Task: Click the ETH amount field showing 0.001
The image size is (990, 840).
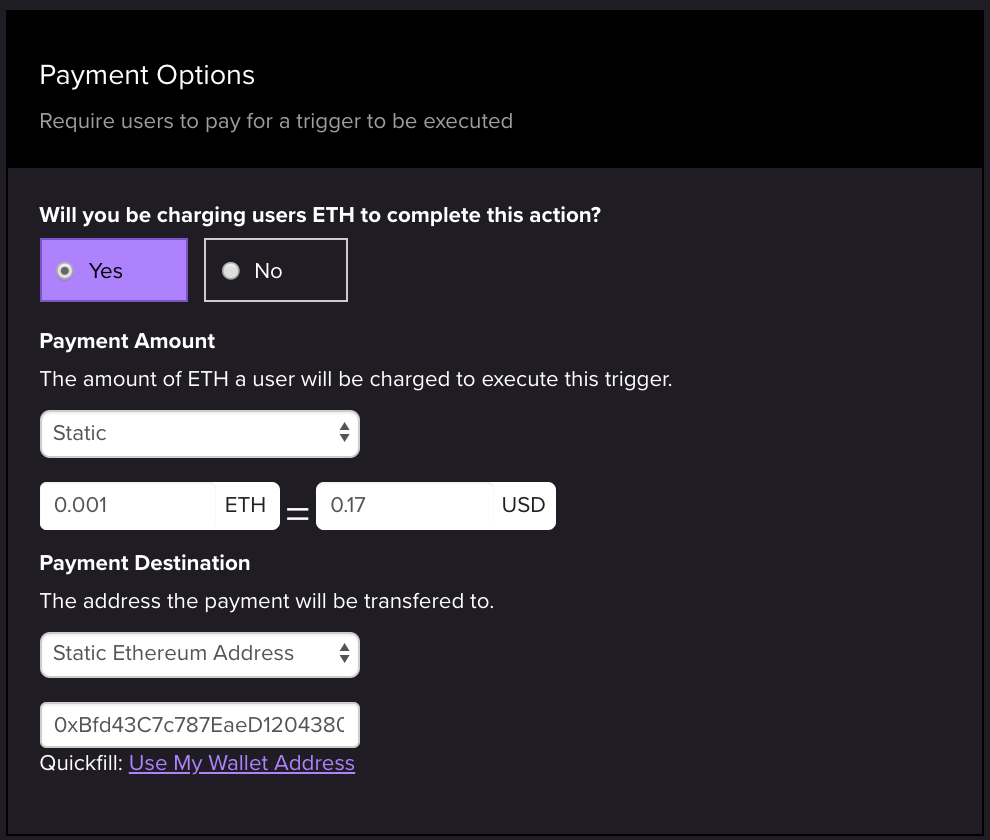Action: pos(127,505)
